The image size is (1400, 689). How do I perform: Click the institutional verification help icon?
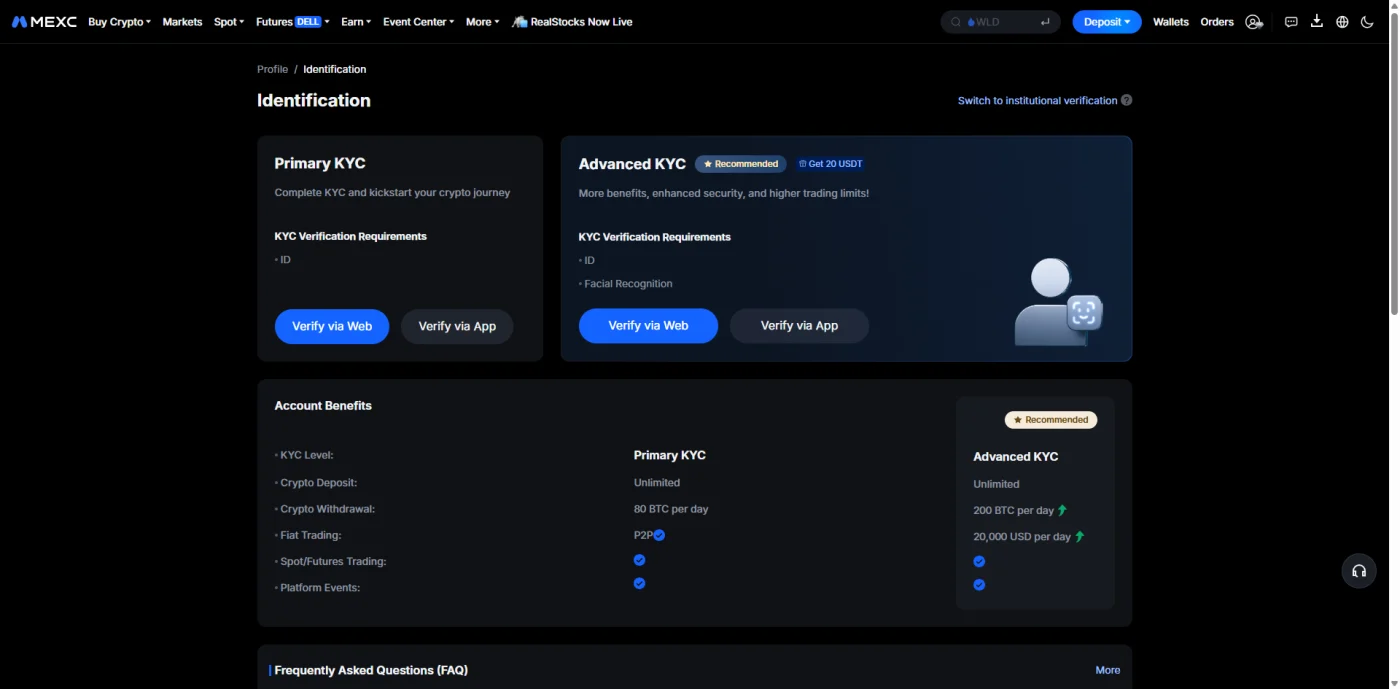(1127, 100)
